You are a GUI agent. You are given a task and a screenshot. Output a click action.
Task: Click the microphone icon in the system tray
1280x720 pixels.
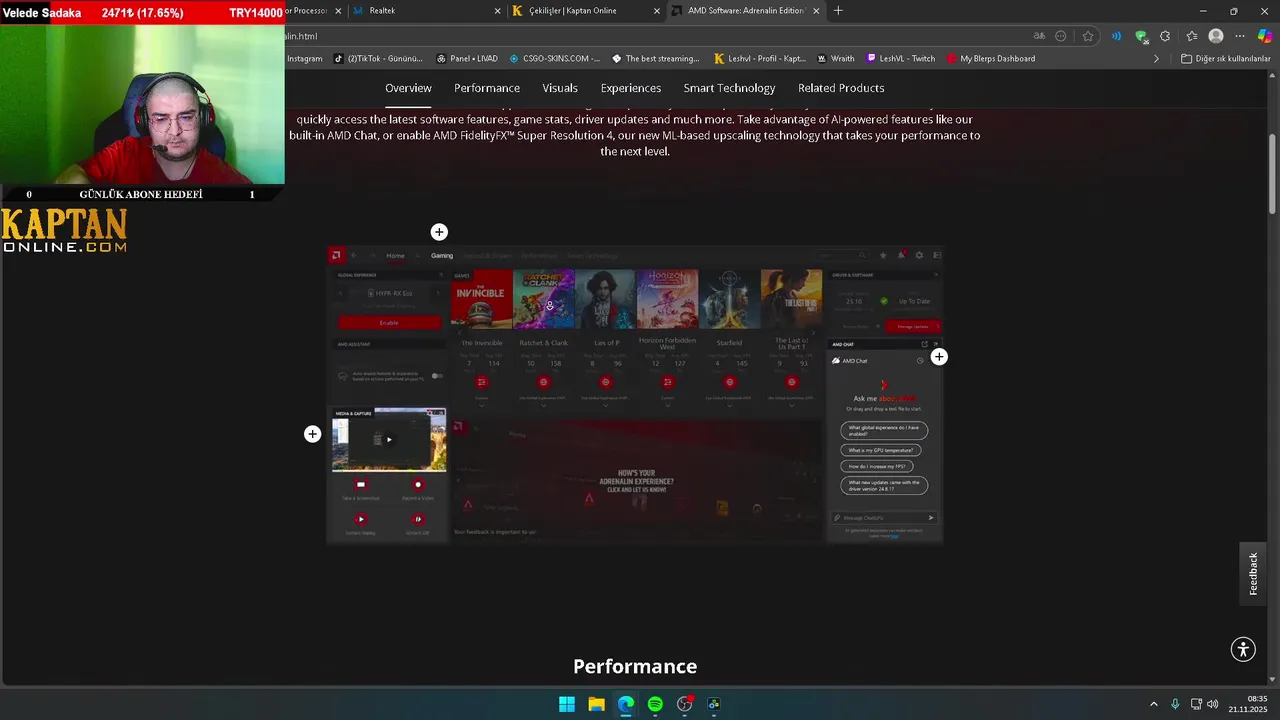point(1175,704)
